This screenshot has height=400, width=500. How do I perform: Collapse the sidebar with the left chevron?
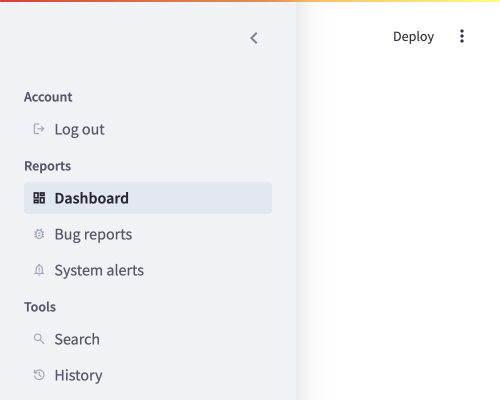pos(254,38)
